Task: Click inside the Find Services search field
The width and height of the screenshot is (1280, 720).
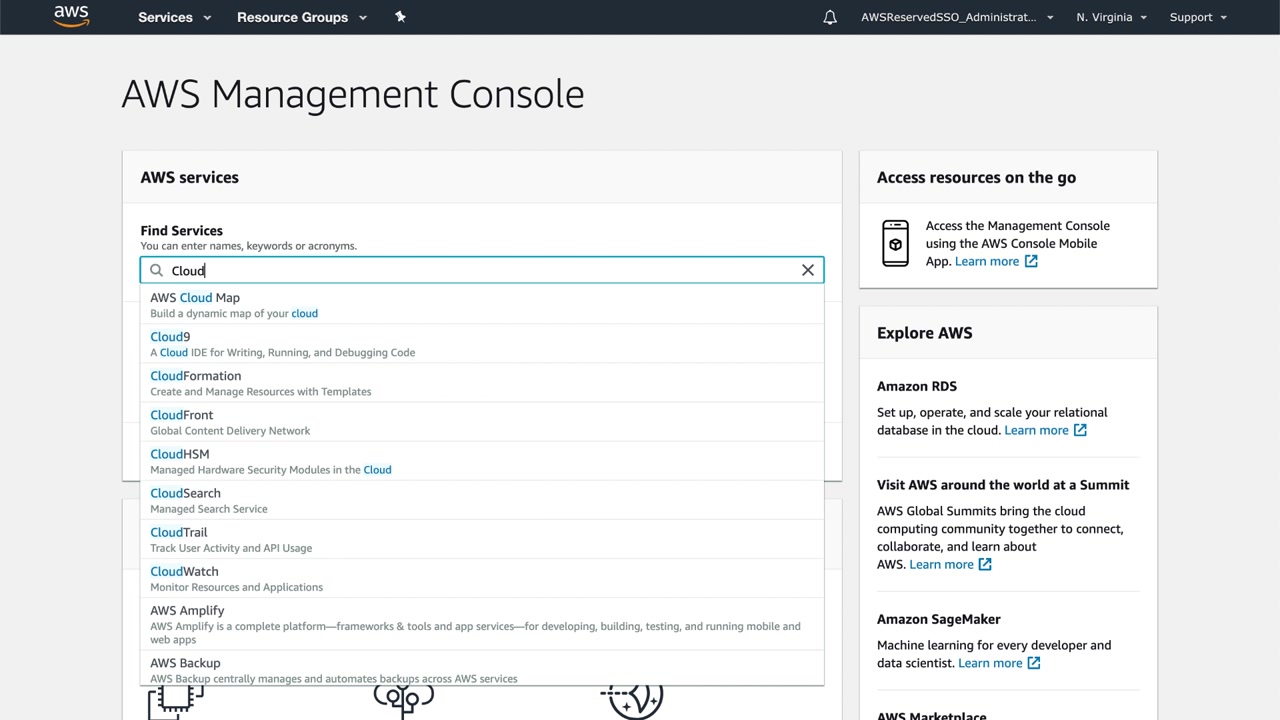Action: pyautogui.click(x=480, y=270)
